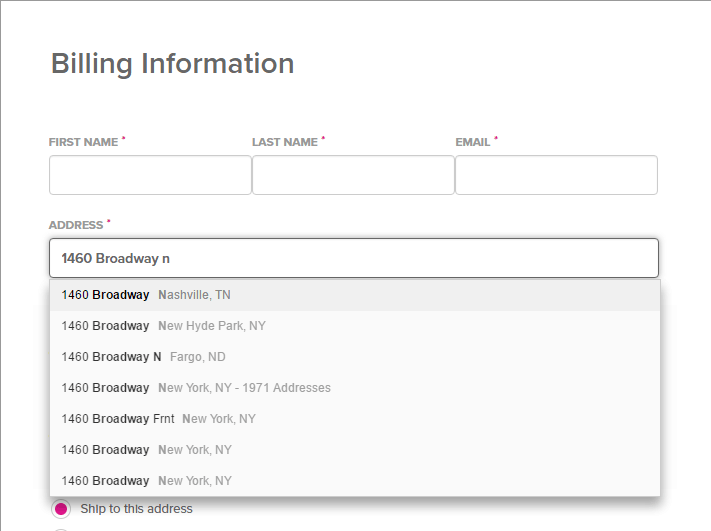This screenshot has width=711, height=531.
Task: Focus the Last Name text box
Action: [x=353, y=175]
